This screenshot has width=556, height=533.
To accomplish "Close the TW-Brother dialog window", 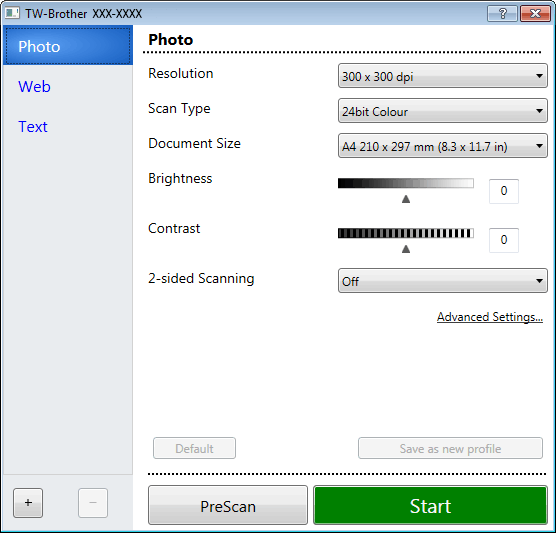I will tap(535, 13).
